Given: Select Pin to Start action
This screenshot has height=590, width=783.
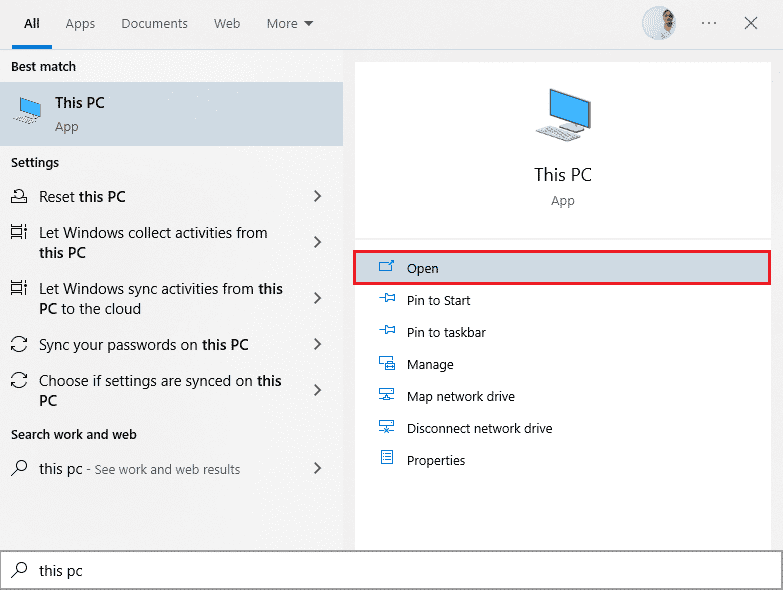Looking at the screenshot, I should pos(562,300).
